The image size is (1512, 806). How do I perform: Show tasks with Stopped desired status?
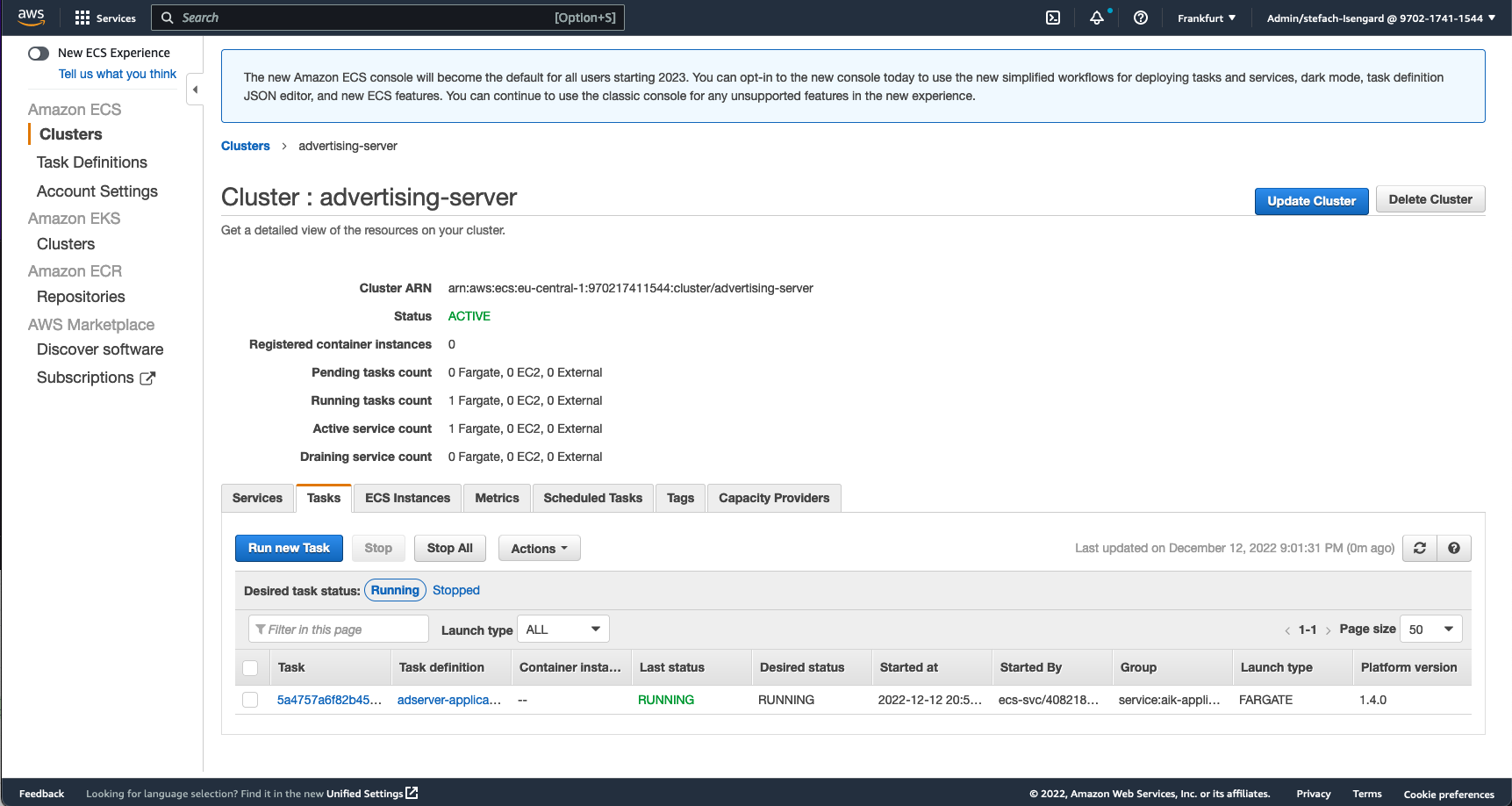(456, 590)
